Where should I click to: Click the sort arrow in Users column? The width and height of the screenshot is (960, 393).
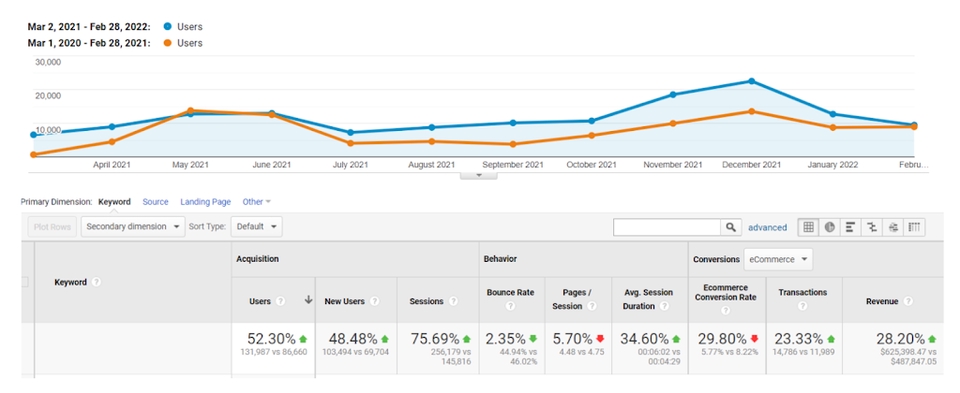click(x=308, y=301)
